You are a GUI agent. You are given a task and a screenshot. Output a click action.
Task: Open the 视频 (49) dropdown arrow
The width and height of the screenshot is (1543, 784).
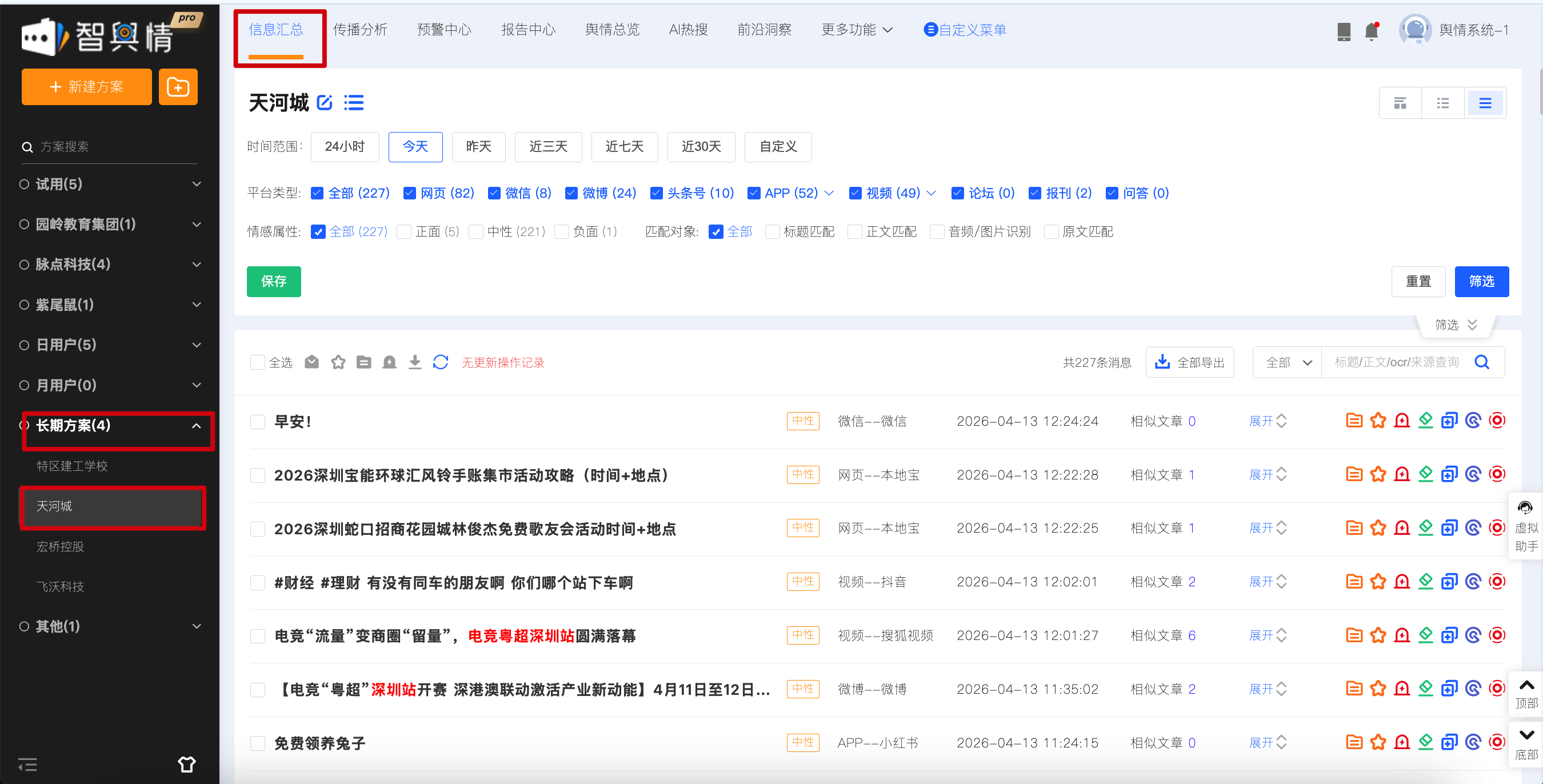(931, 193)
